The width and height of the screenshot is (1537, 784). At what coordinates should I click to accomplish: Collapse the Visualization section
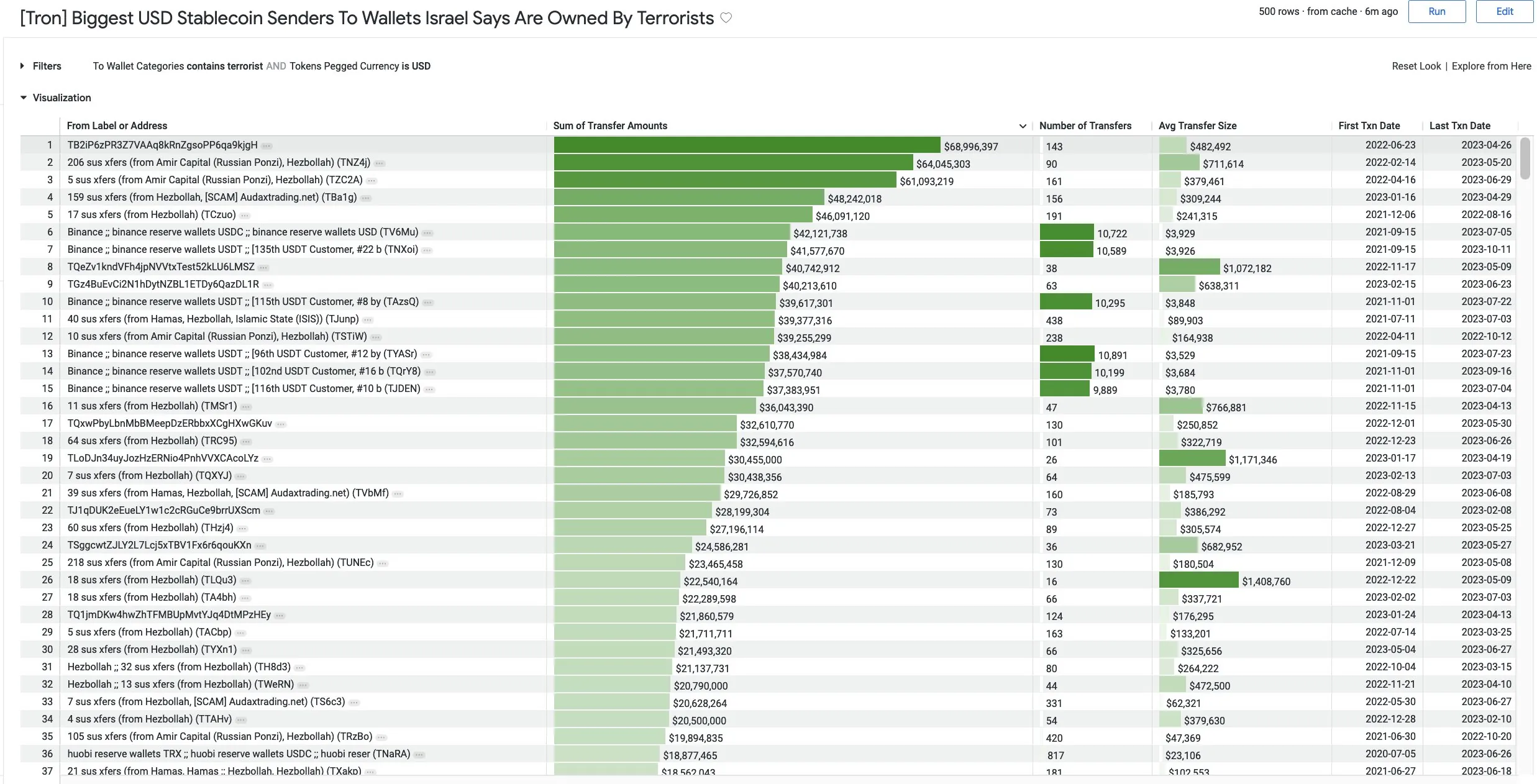(56, 98)
